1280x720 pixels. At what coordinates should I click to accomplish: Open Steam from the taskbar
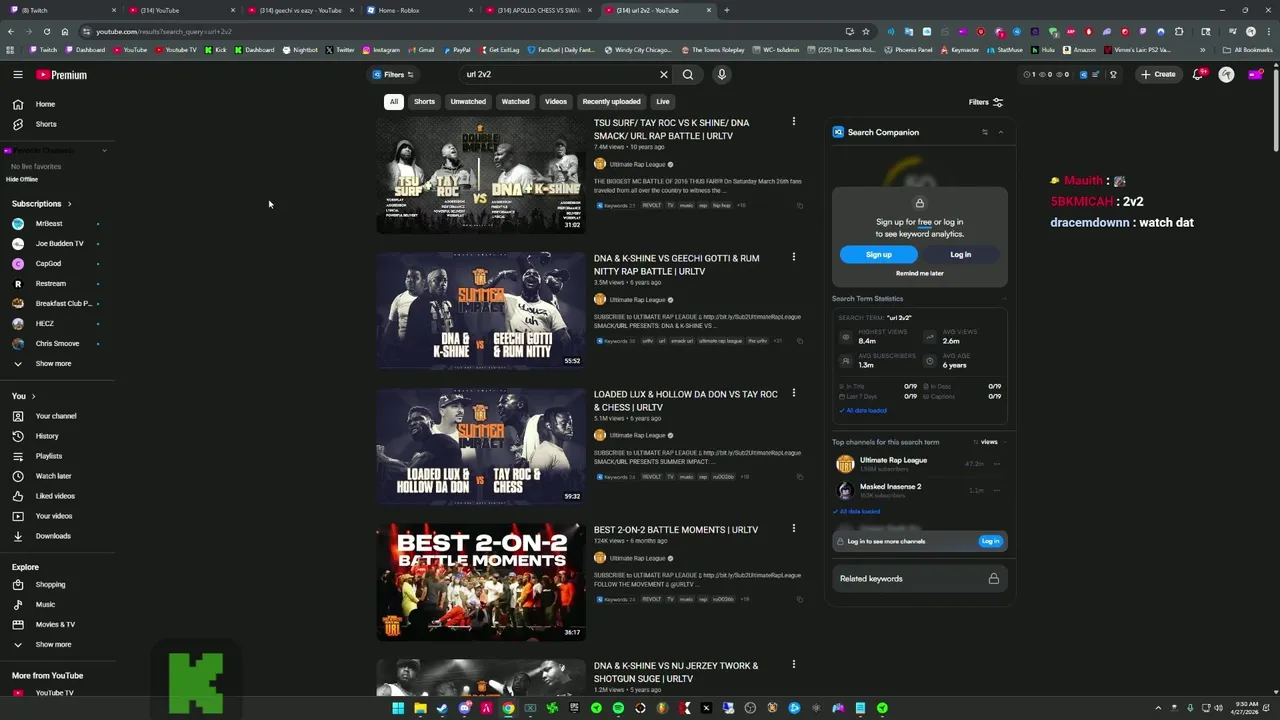pyautogui.click(x=442, y=708)
